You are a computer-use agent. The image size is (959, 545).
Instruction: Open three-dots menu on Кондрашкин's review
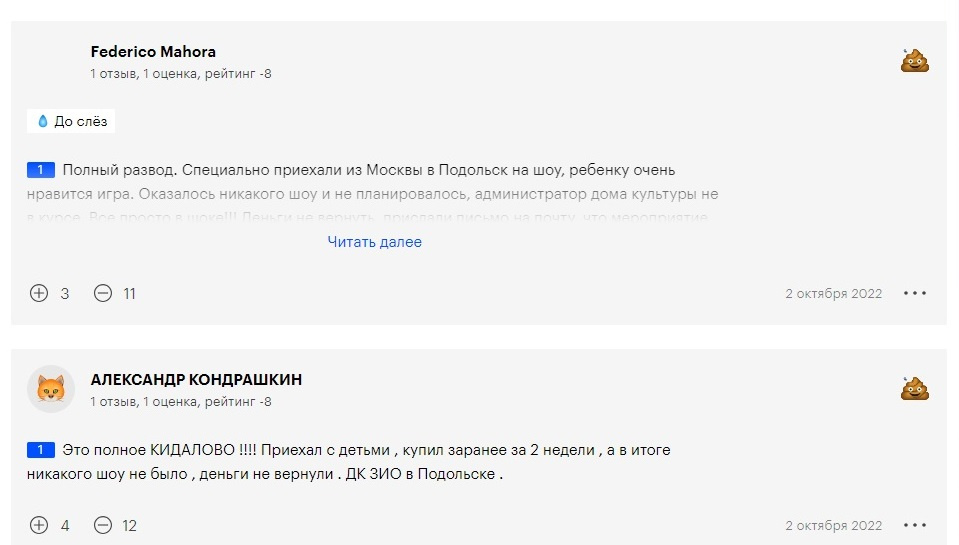(914, 525)
